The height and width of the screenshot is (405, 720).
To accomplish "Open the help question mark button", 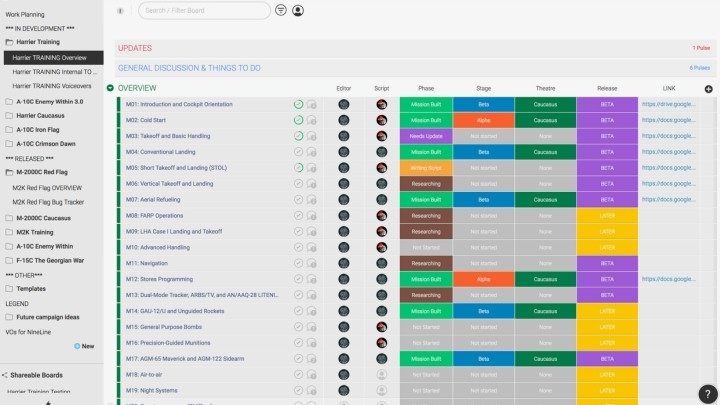I will (706, 393).
